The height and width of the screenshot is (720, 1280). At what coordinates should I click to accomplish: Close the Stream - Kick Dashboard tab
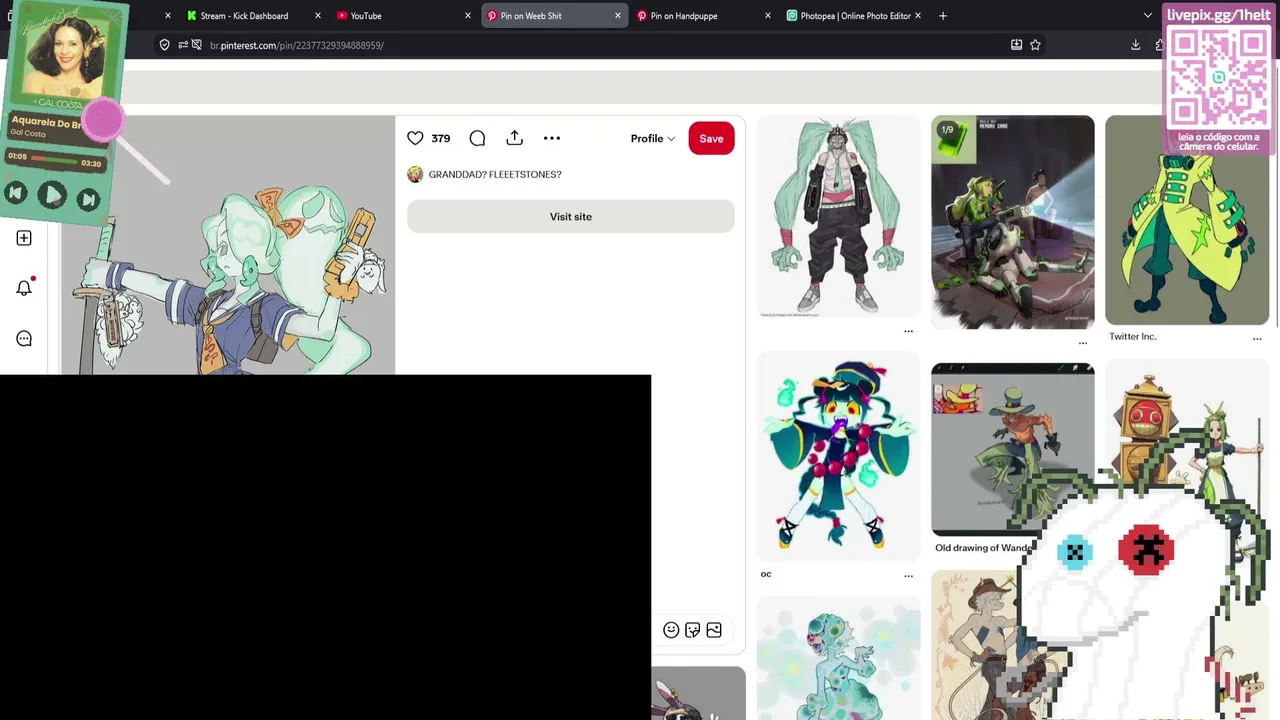(x=318, y=16)
